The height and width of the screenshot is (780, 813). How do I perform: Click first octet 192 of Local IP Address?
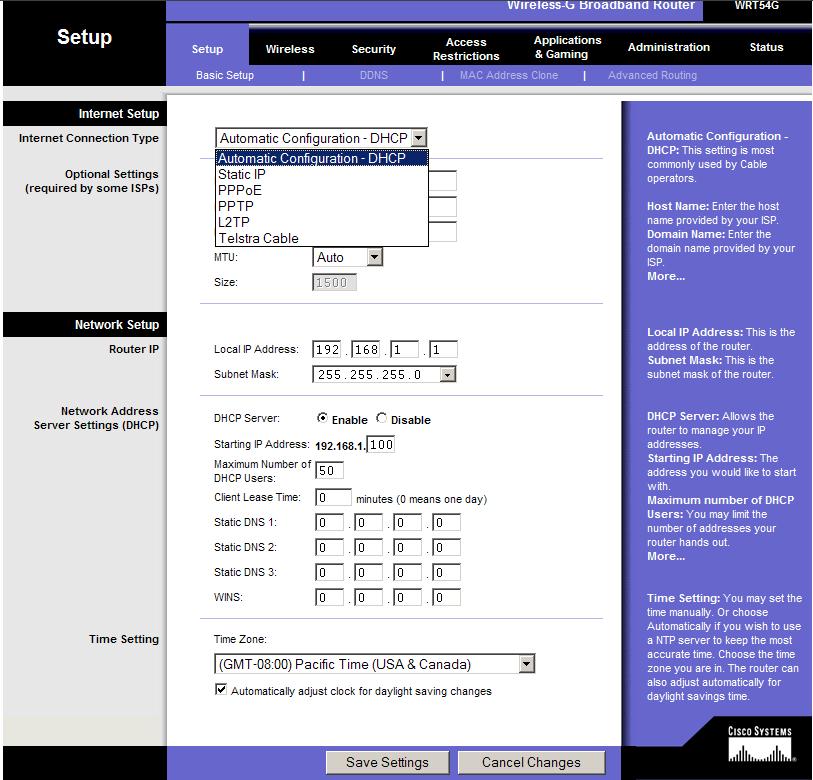pyautogui.click(x=327, y=350)
